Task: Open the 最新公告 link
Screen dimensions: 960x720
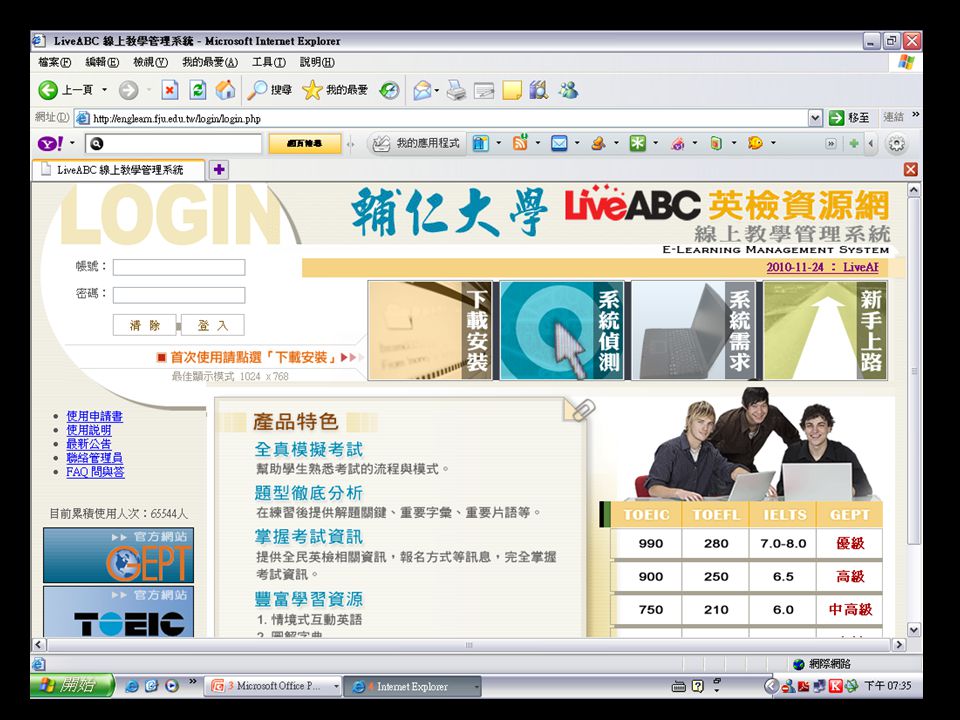Action: pyautogui.click(x=89, y=444)
